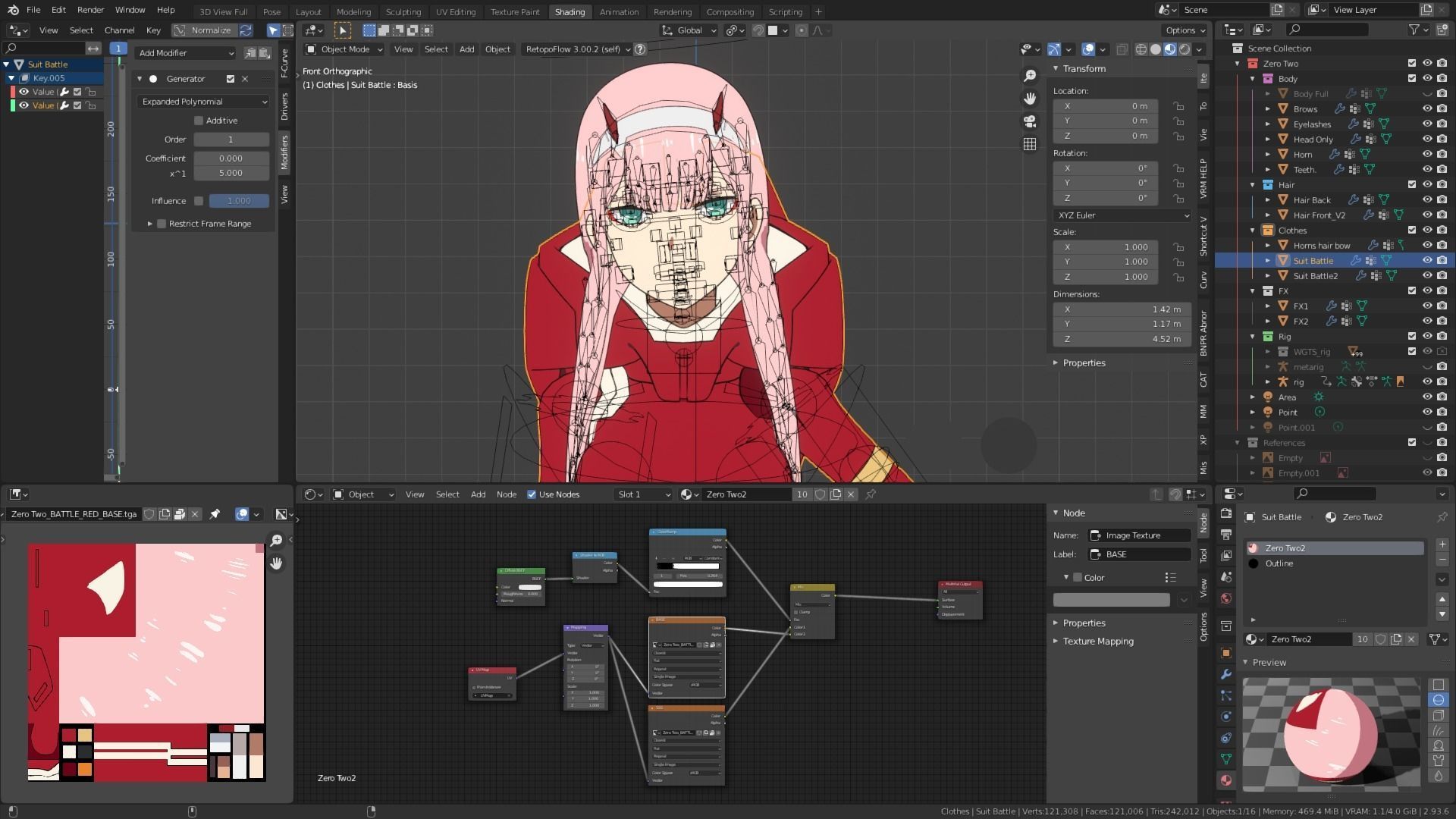Collapse the Body collection in outliner
The image size is (1456, 819).
(1253, 79)
